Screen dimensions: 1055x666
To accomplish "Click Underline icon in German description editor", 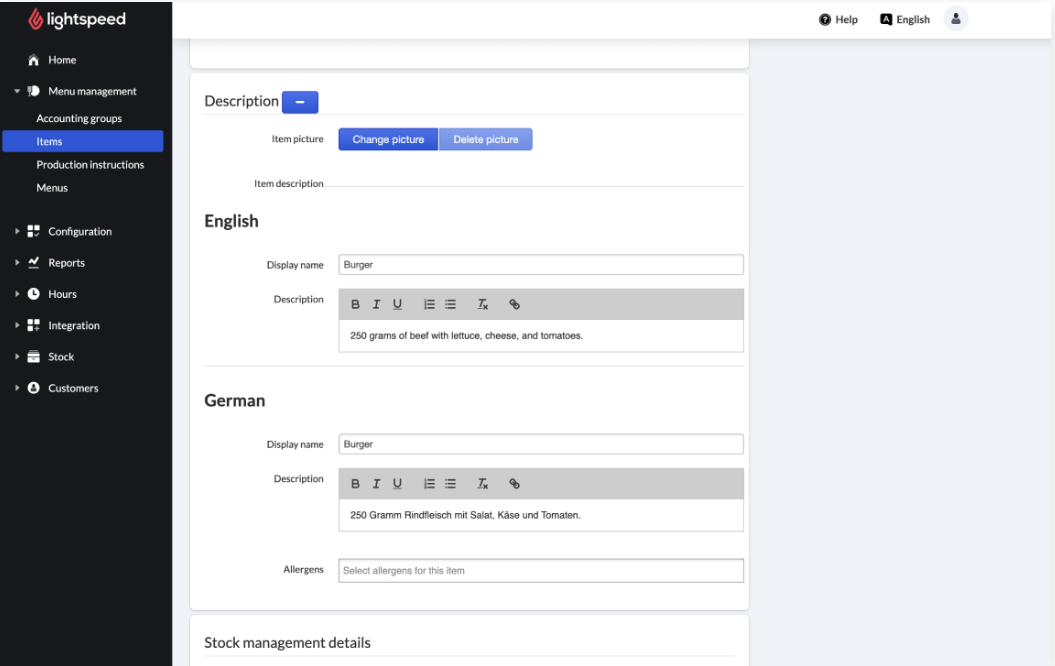I will tap(397, 484).
